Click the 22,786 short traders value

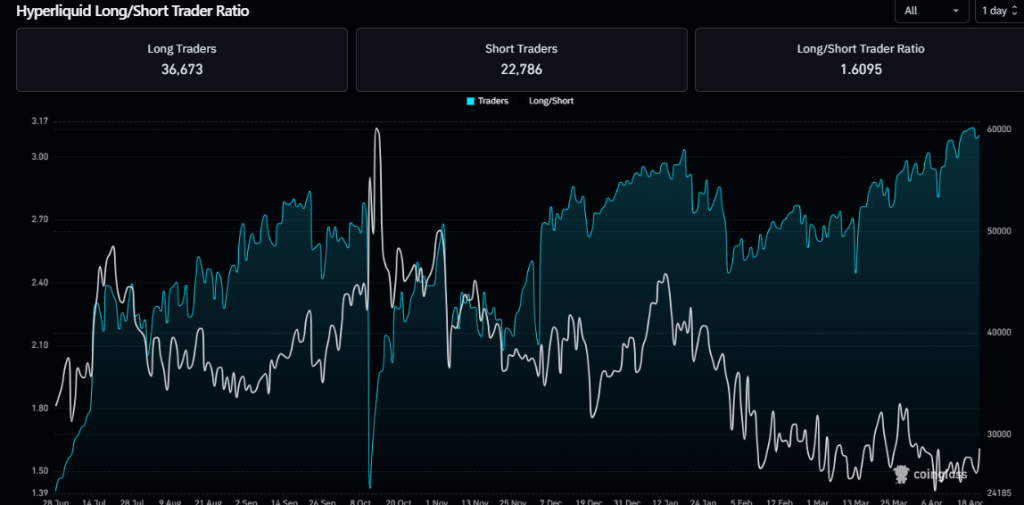[x=521, y=70]
